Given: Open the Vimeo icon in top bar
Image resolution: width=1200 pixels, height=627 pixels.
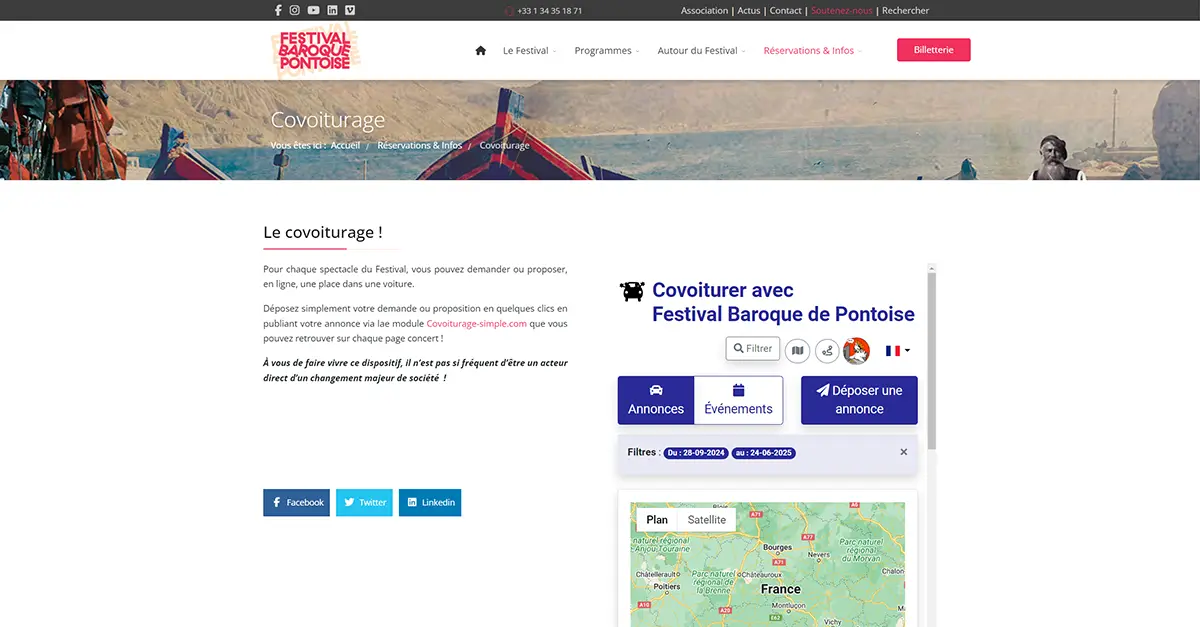Looking at the screenshot, I should 350,10.
